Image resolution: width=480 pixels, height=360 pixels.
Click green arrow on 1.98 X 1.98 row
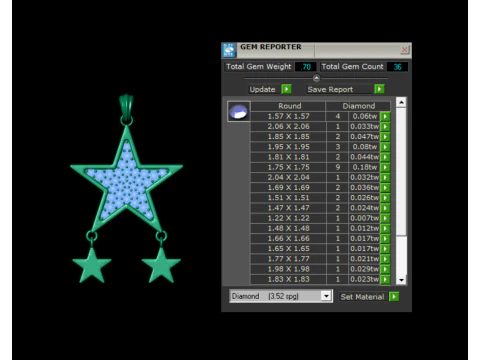pyautogui.click(x=385, y=269)
